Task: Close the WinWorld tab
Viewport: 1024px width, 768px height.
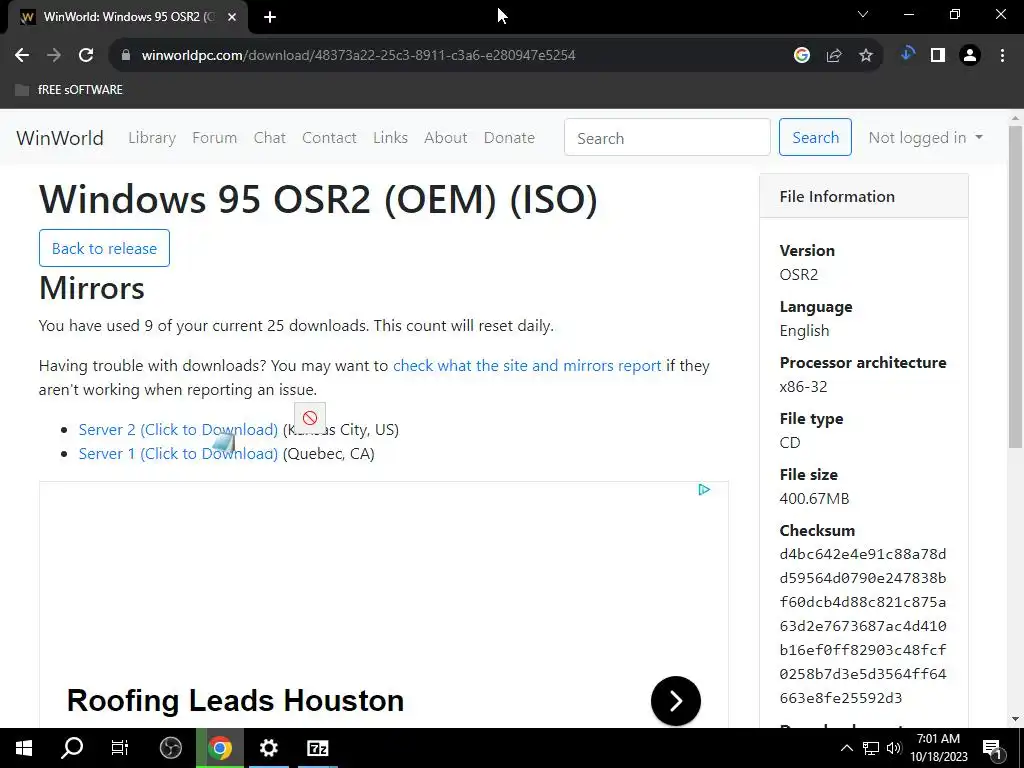Action: (232, 17)
